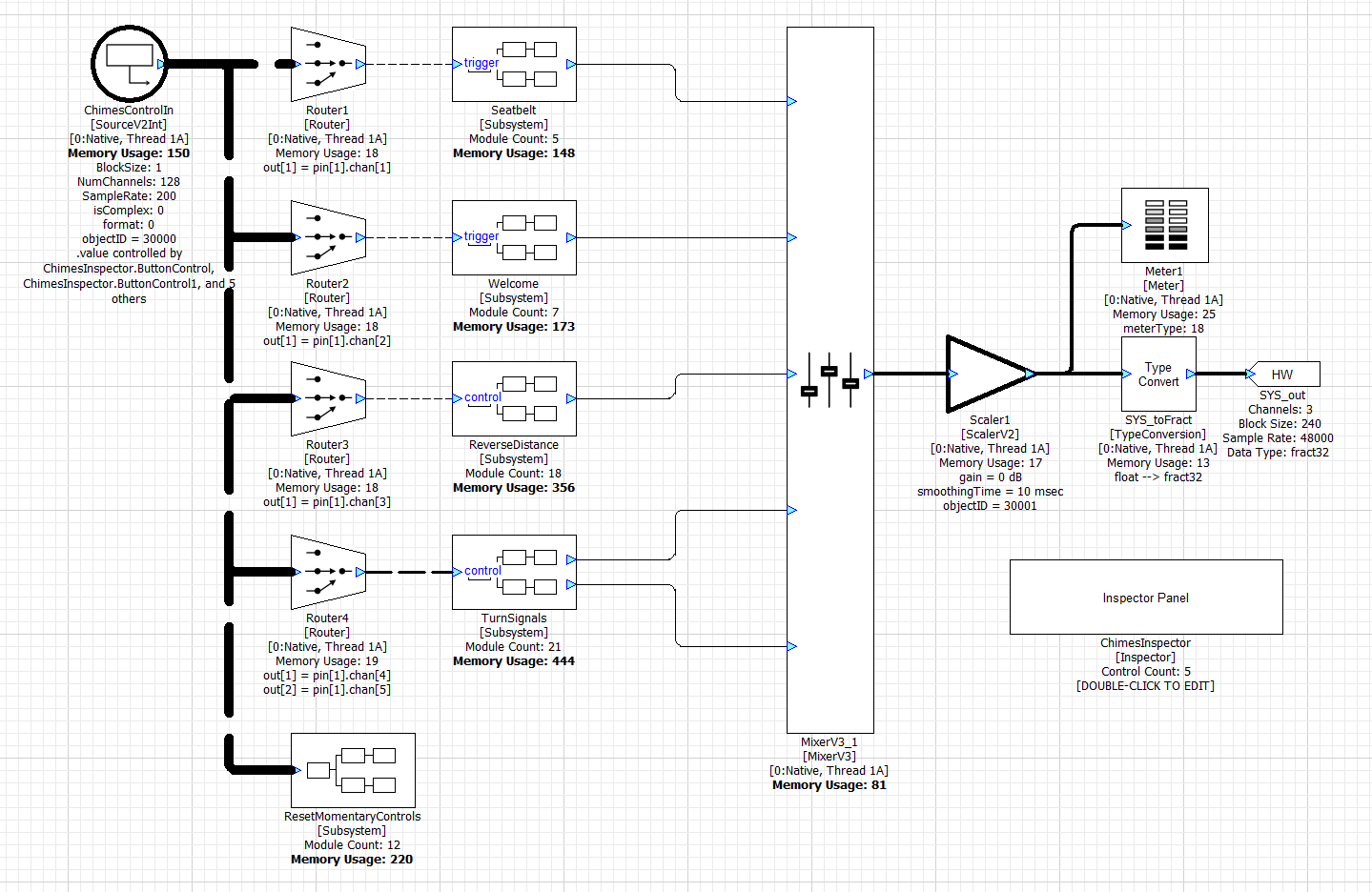Click the Router3 icon
The image size is (1372, 892).
327,399
